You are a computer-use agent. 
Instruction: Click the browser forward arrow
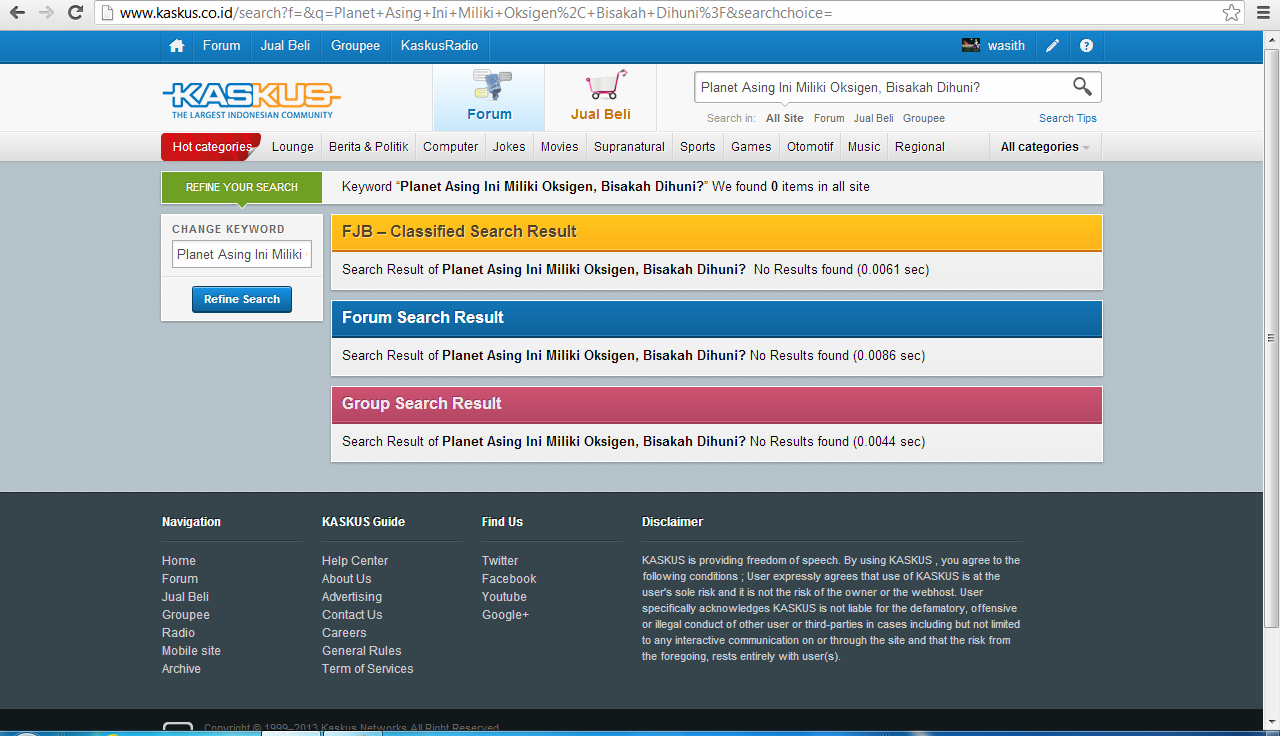point(46,13)
